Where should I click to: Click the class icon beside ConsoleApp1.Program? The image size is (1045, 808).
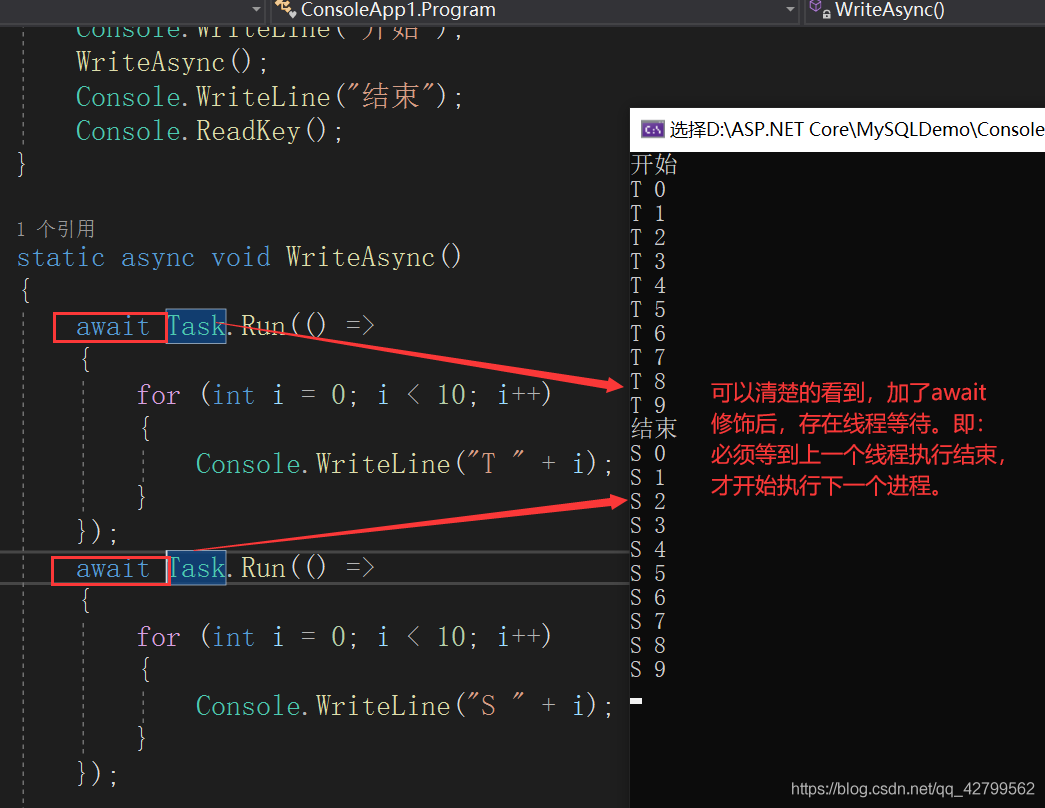coord(285,9)
